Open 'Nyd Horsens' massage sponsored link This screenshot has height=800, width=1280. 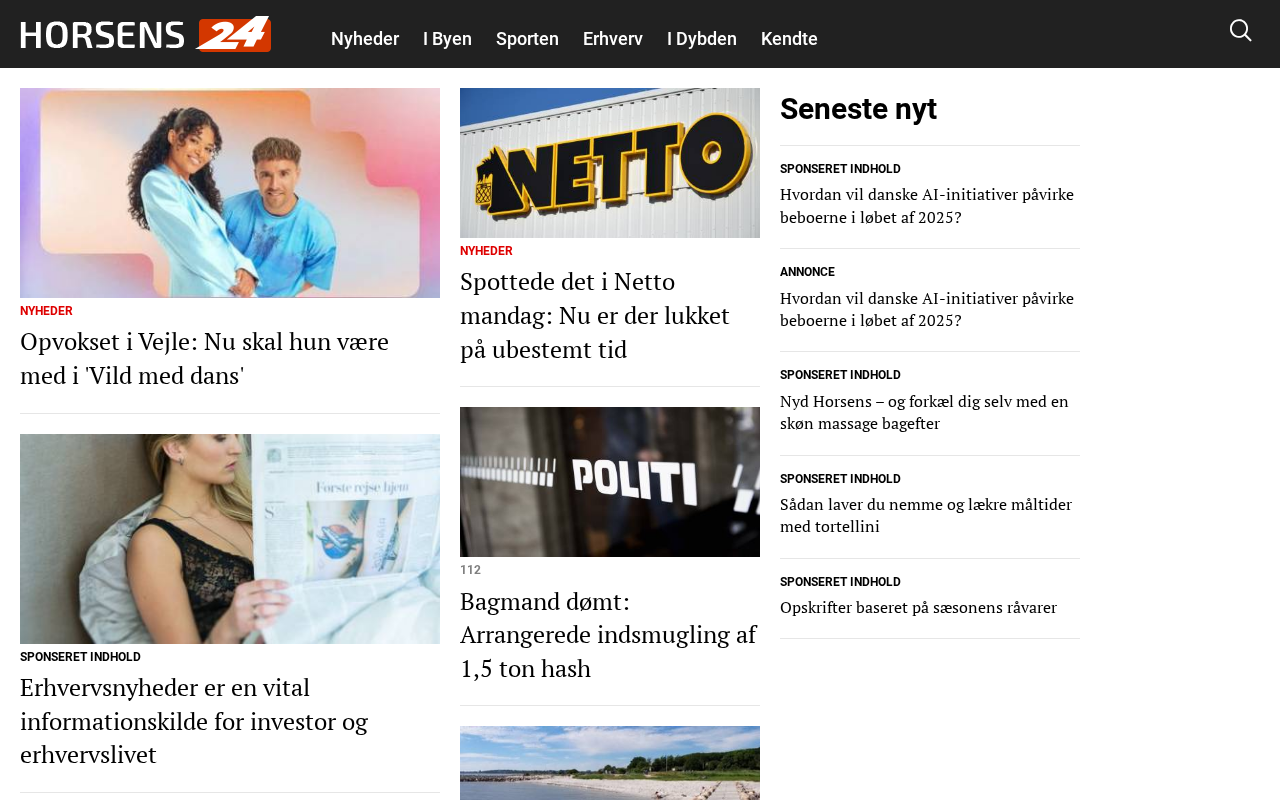pyautogui.click(x=924, y=412)
